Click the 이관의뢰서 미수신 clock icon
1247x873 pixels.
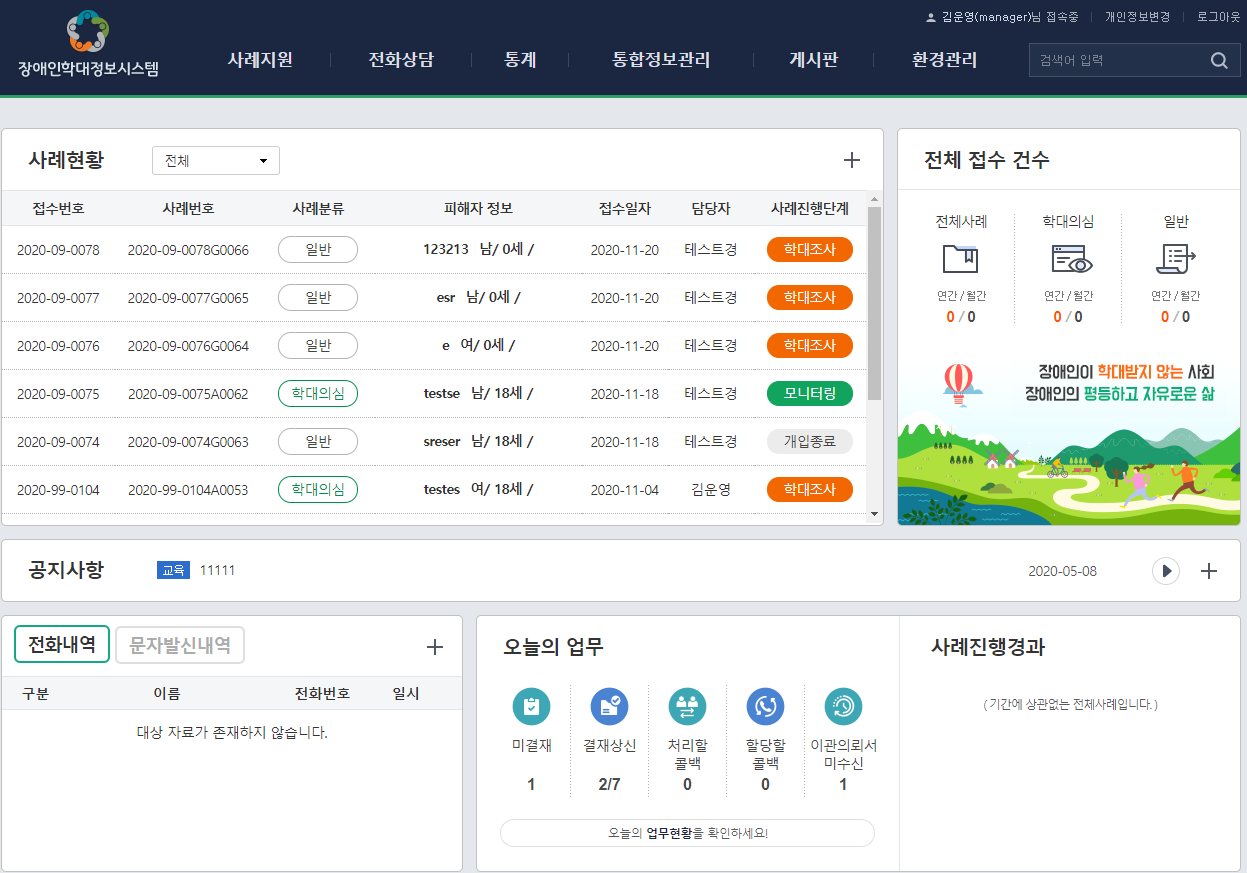coord(843,706)
